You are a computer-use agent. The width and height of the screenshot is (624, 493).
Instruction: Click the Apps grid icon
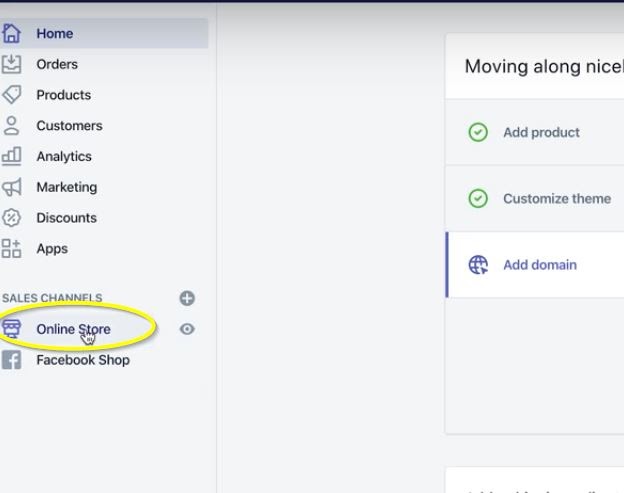point(12,248)
